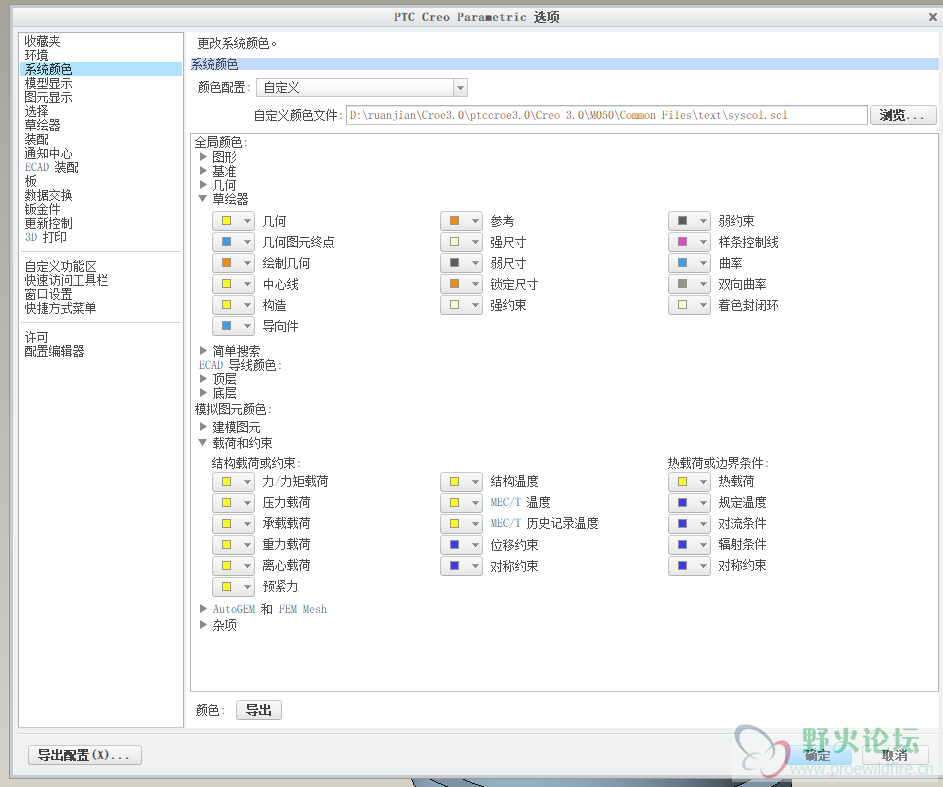Change the 辐射条件 color swatch

click(689, 545)
